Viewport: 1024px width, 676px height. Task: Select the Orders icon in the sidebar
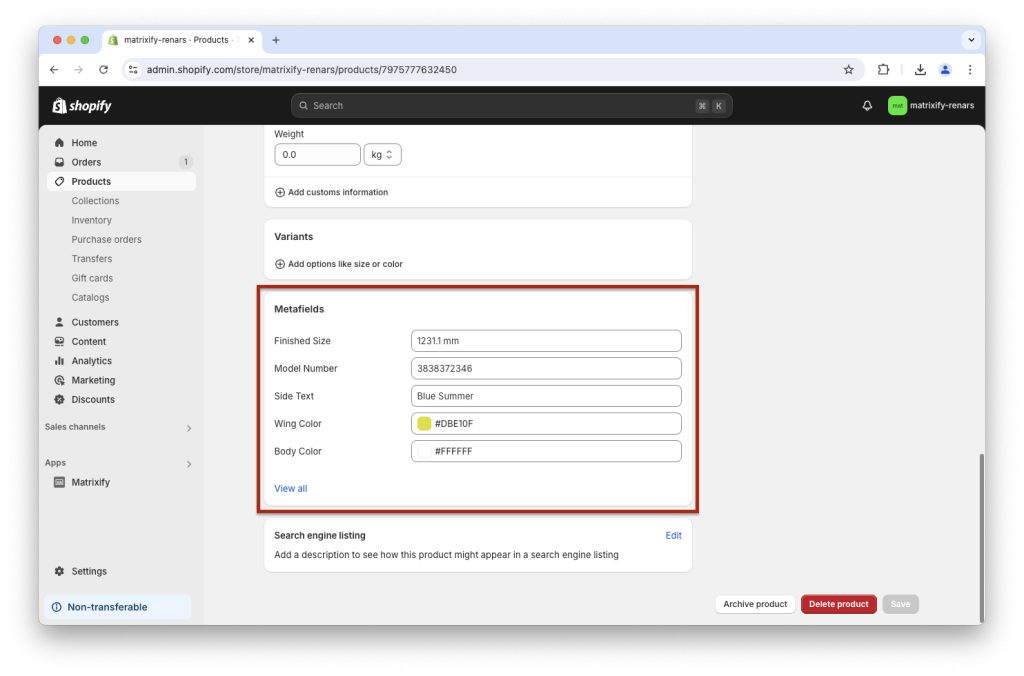pos(60,161)
